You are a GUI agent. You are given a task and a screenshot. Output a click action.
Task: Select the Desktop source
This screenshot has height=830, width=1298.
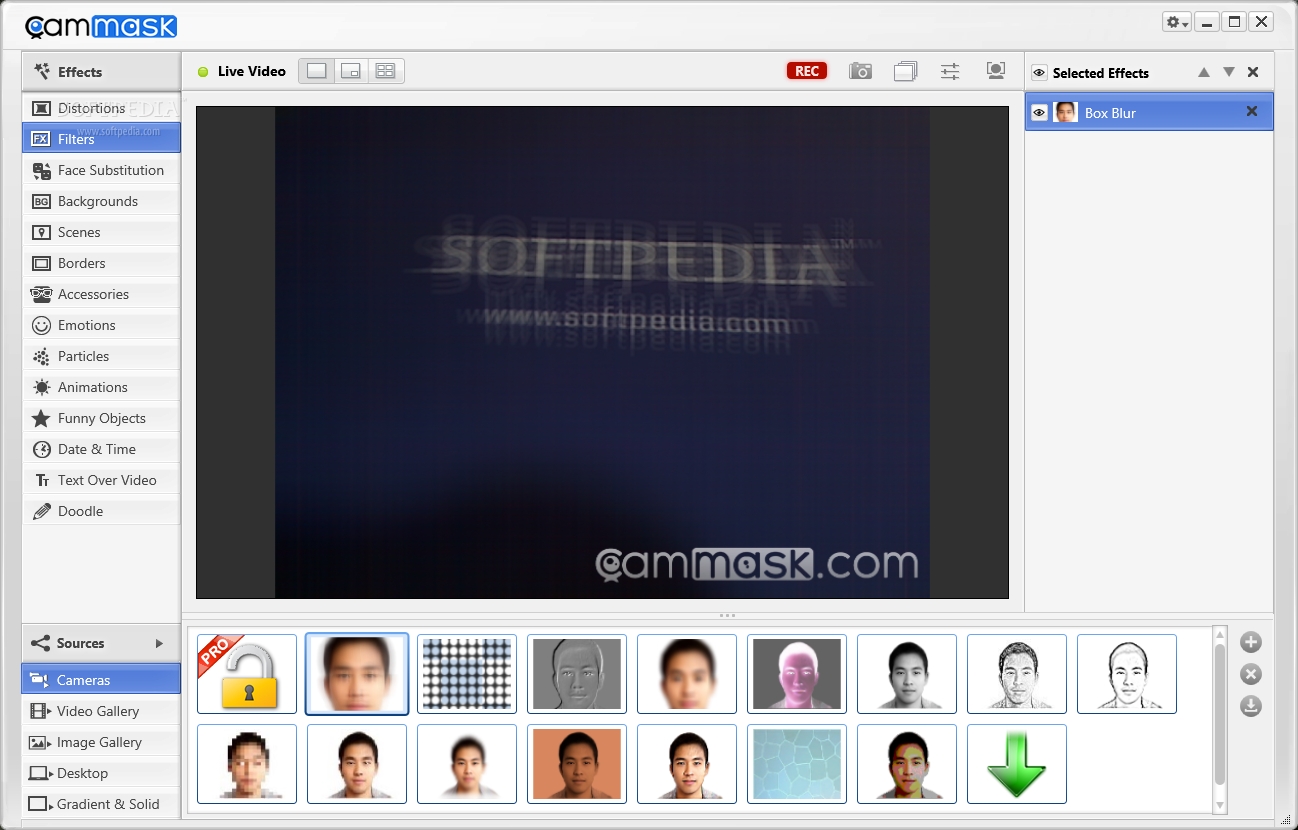coord(101,773)
